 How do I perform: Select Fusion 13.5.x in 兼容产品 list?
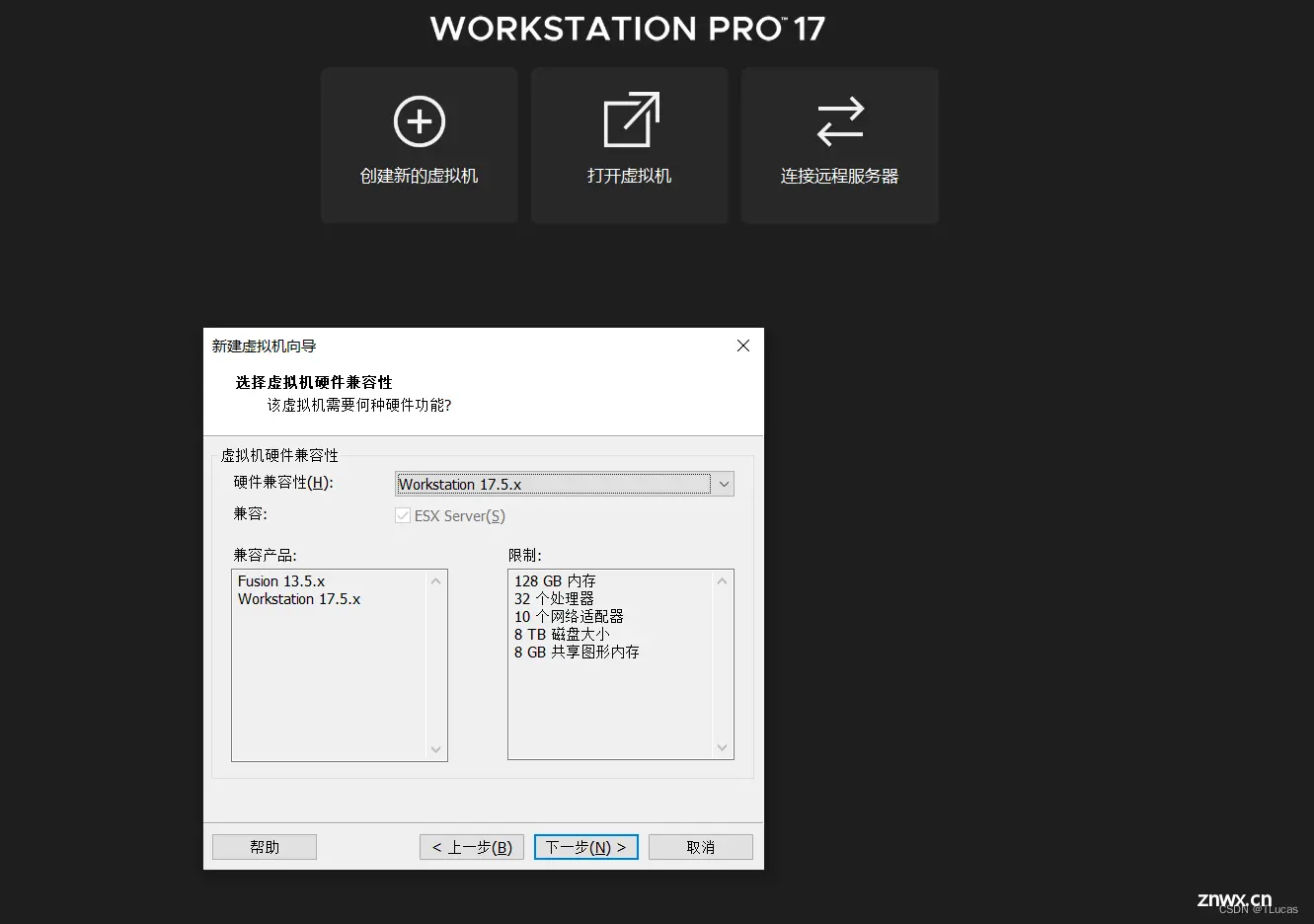click(281, 581)
